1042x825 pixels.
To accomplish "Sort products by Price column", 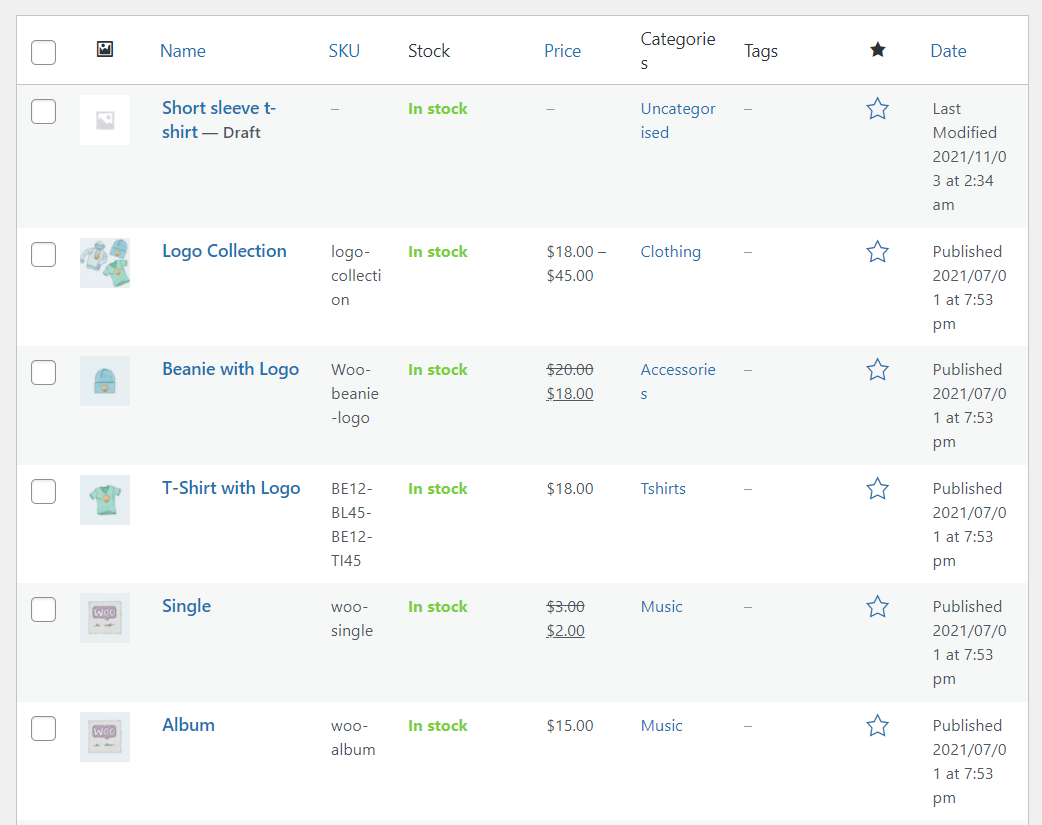I will pos(562,51).
